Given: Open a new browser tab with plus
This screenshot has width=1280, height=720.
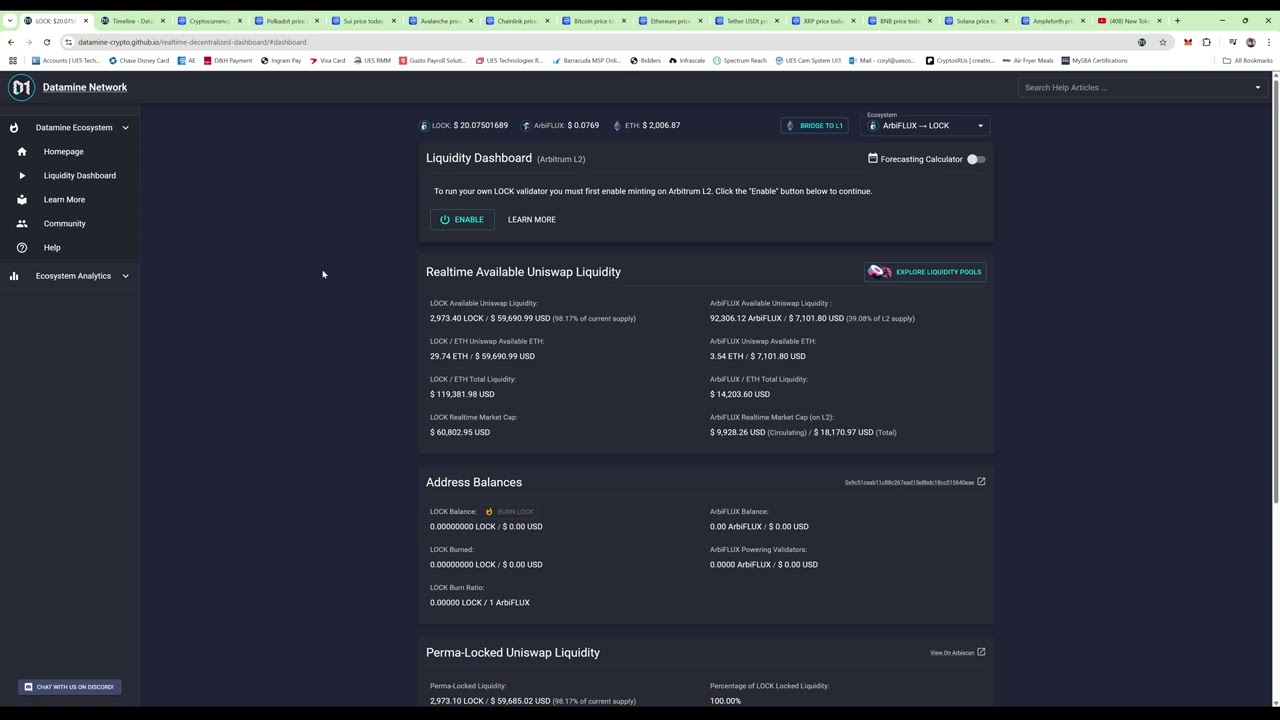Looking at the screenshot, I should 1177,21.
